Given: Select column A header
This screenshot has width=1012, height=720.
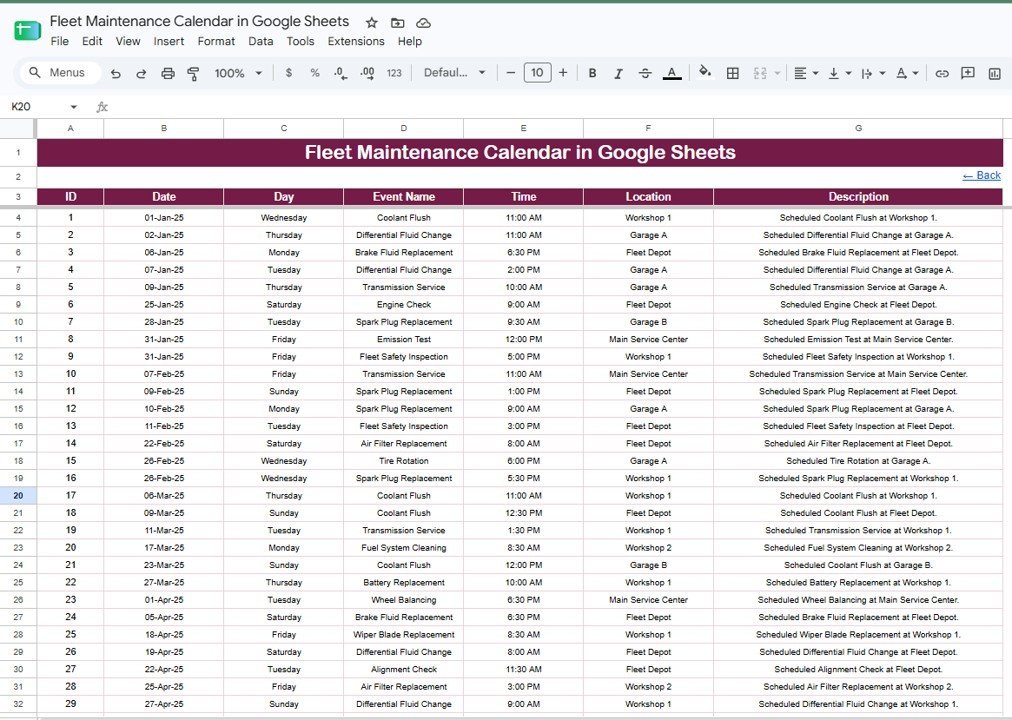Looking at the screenshot, I should [70, 128].
